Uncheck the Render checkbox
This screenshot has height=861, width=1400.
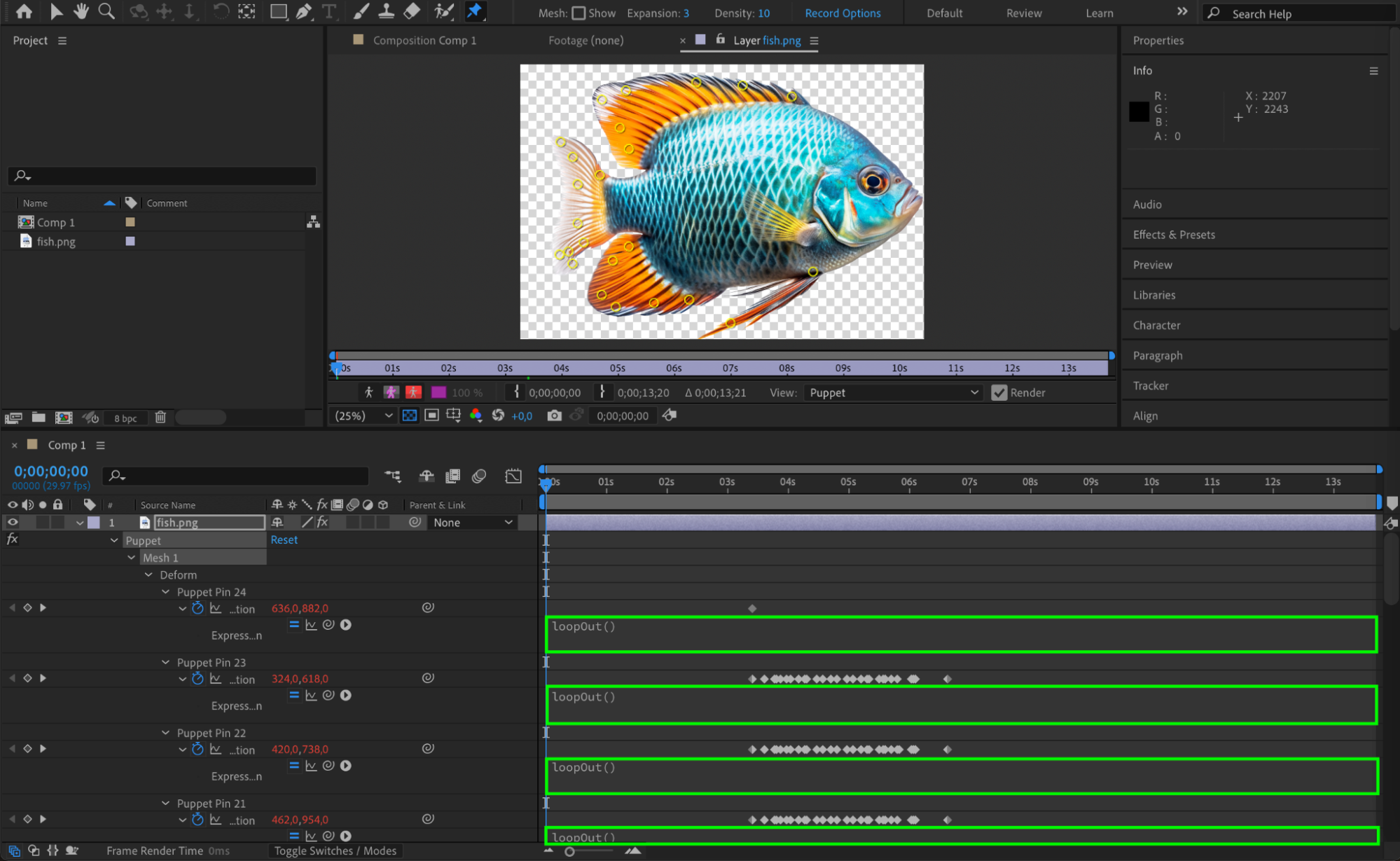[999, 393]
